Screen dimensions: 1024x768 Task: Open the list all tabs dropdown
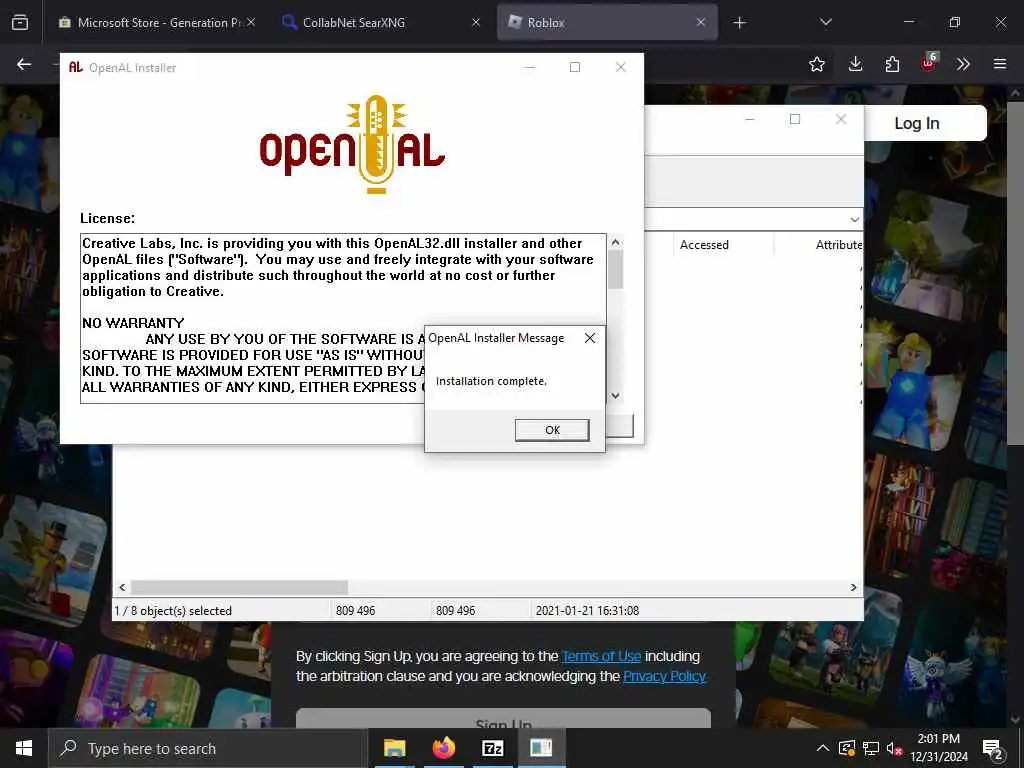point(825,22)
